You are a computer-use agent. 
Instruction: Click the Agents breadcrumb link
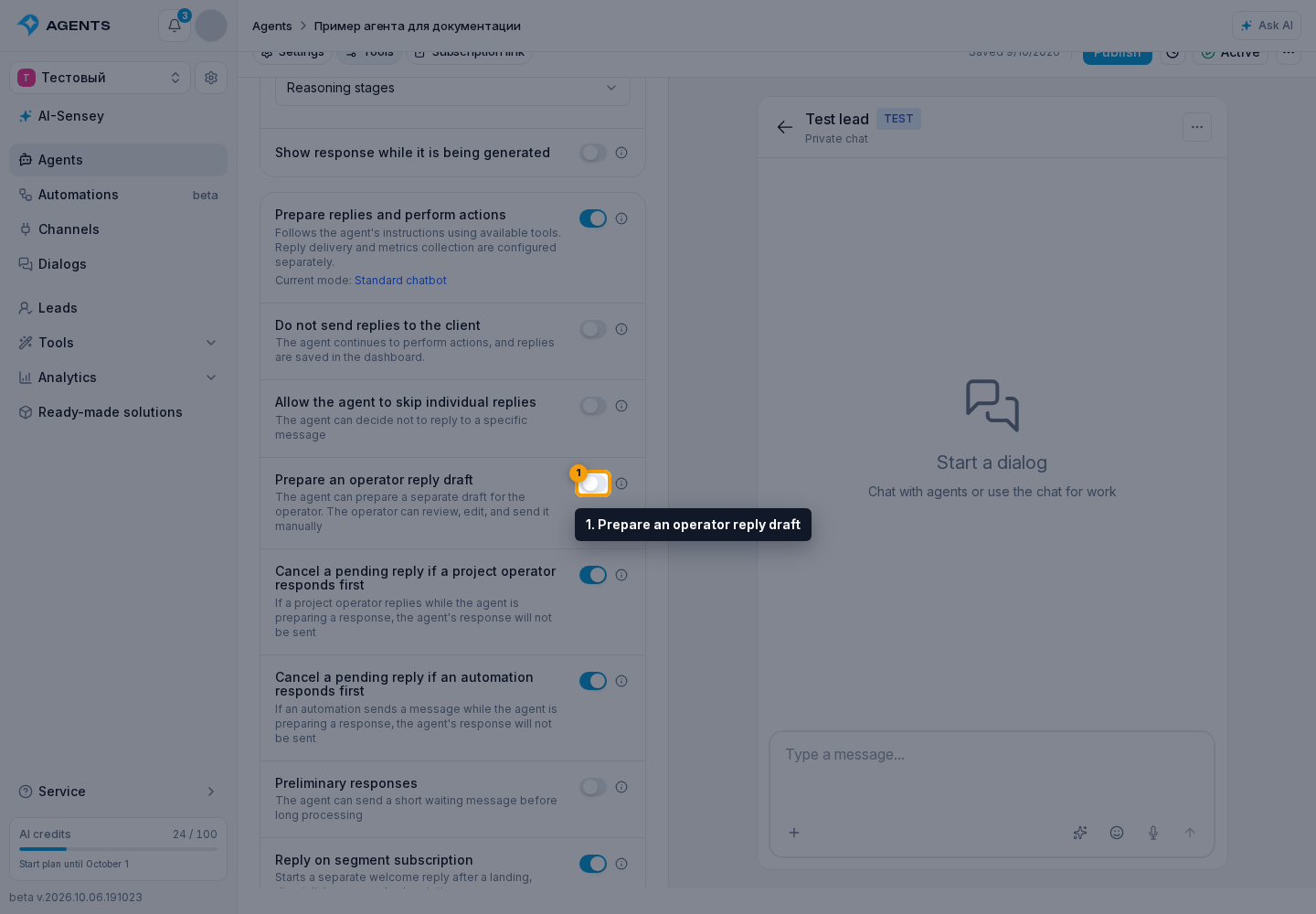click(272, 26)
